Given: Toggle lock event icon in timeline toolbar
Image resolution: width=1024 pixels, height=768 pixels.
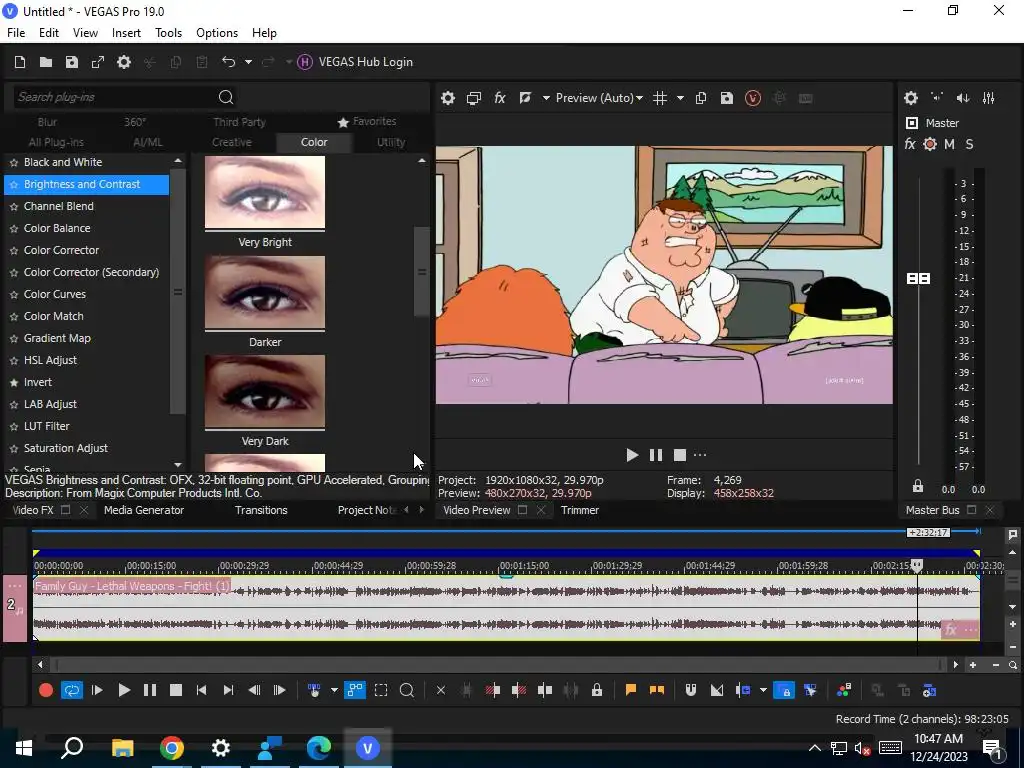Looking at the screenshot, I should coord(597,690).
